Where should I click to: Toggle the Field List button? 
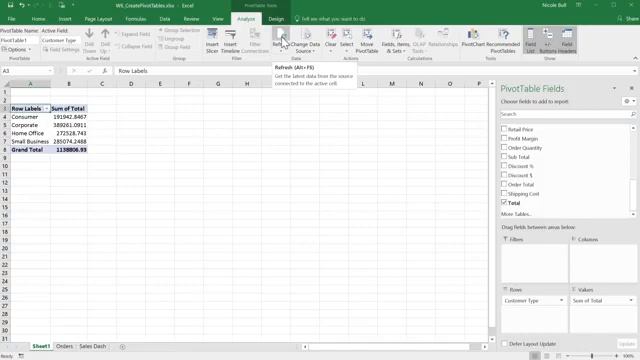[x=530, y=40]
